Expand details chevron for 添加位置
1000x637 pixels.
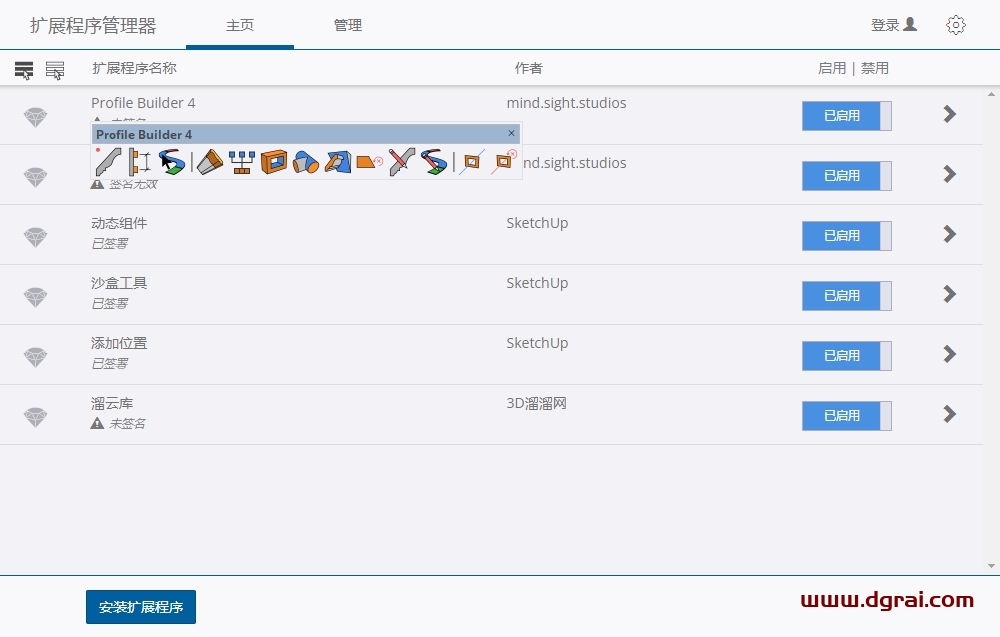pyautogui.click(x=950, y=354)
